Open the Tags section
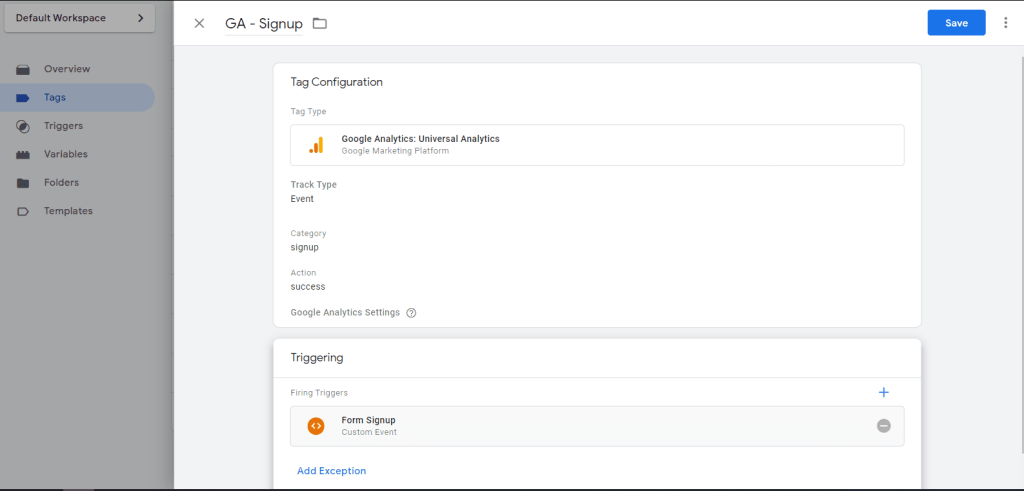The height and width of the screenshot is (491, 1024). click(x=55, y=98)
